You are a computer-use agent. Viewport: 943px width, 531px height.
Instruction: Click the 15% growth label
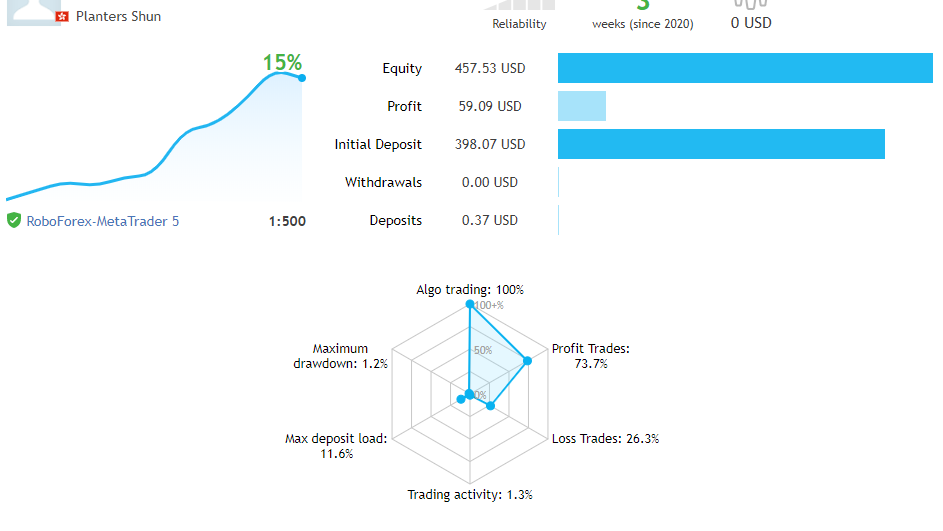coord(282,63)
